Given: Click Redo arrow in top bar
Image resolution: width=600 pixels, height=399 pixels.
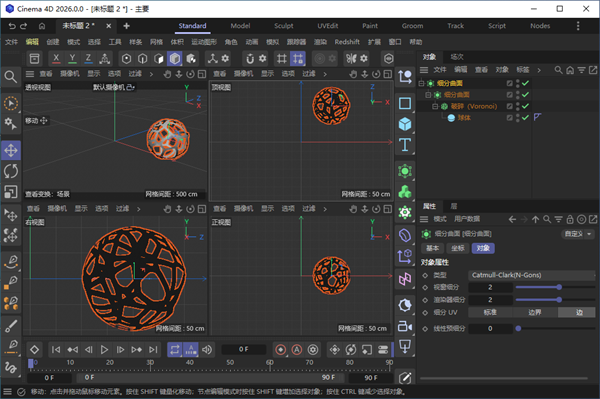Looking at the screenshot, I should click(24, 26).
